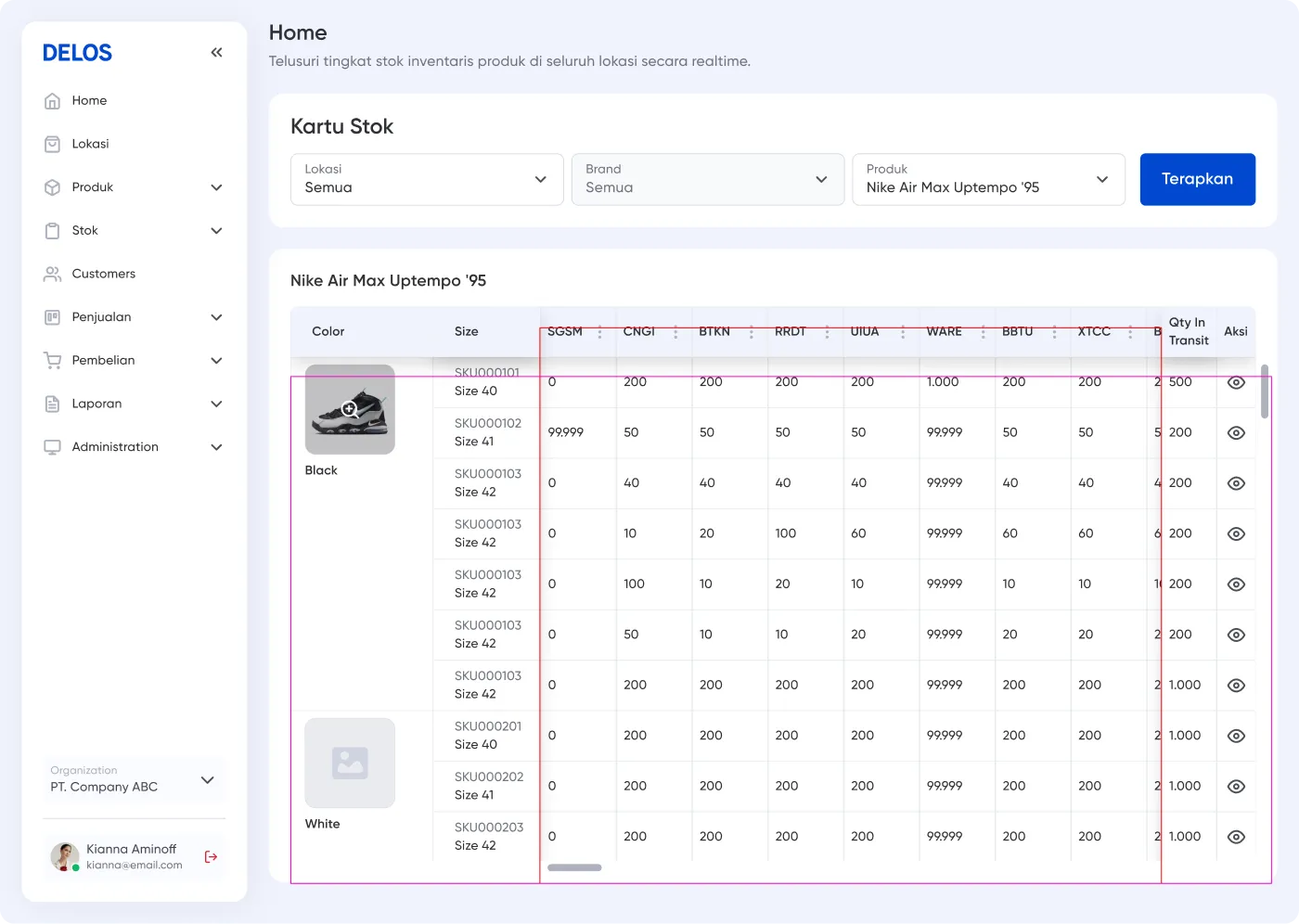Click the Customers people icon

[53, 274]
